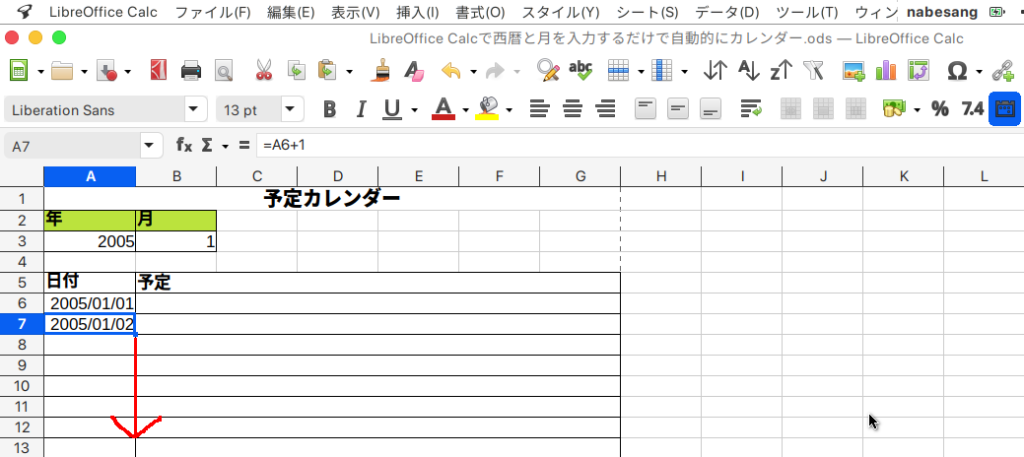Activate the Clone Formatting paintbrush

tap(381, 71)
